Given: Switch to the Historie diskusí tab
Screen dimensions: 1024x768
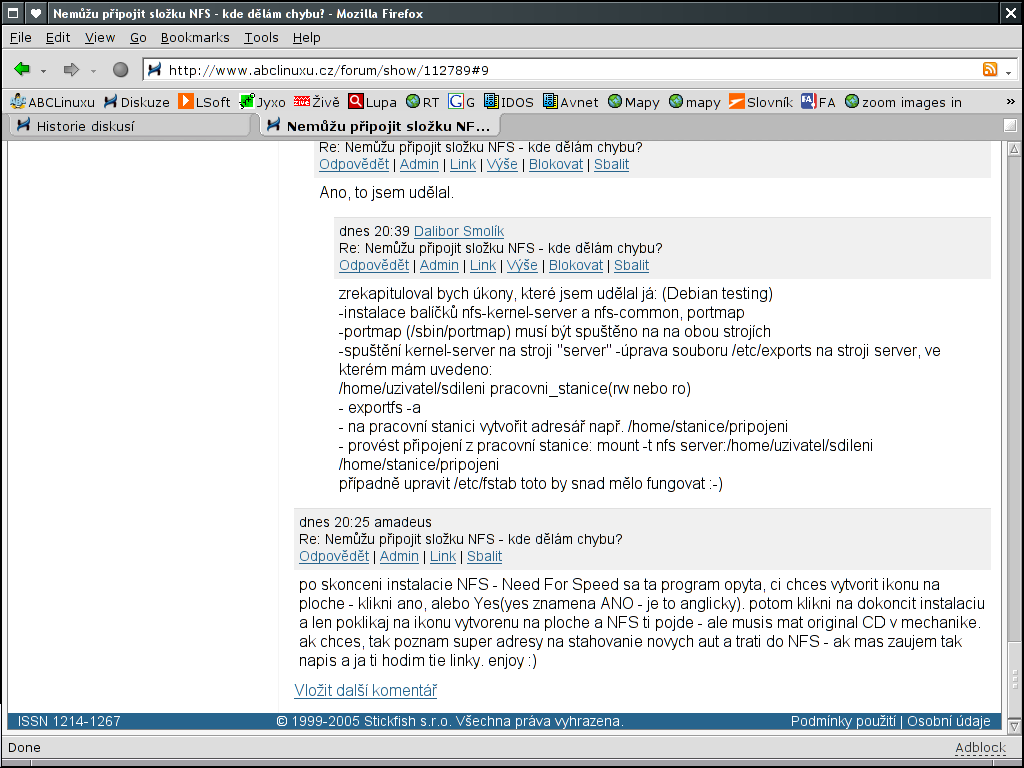Looking at the screenshot, I should [85, 126].
